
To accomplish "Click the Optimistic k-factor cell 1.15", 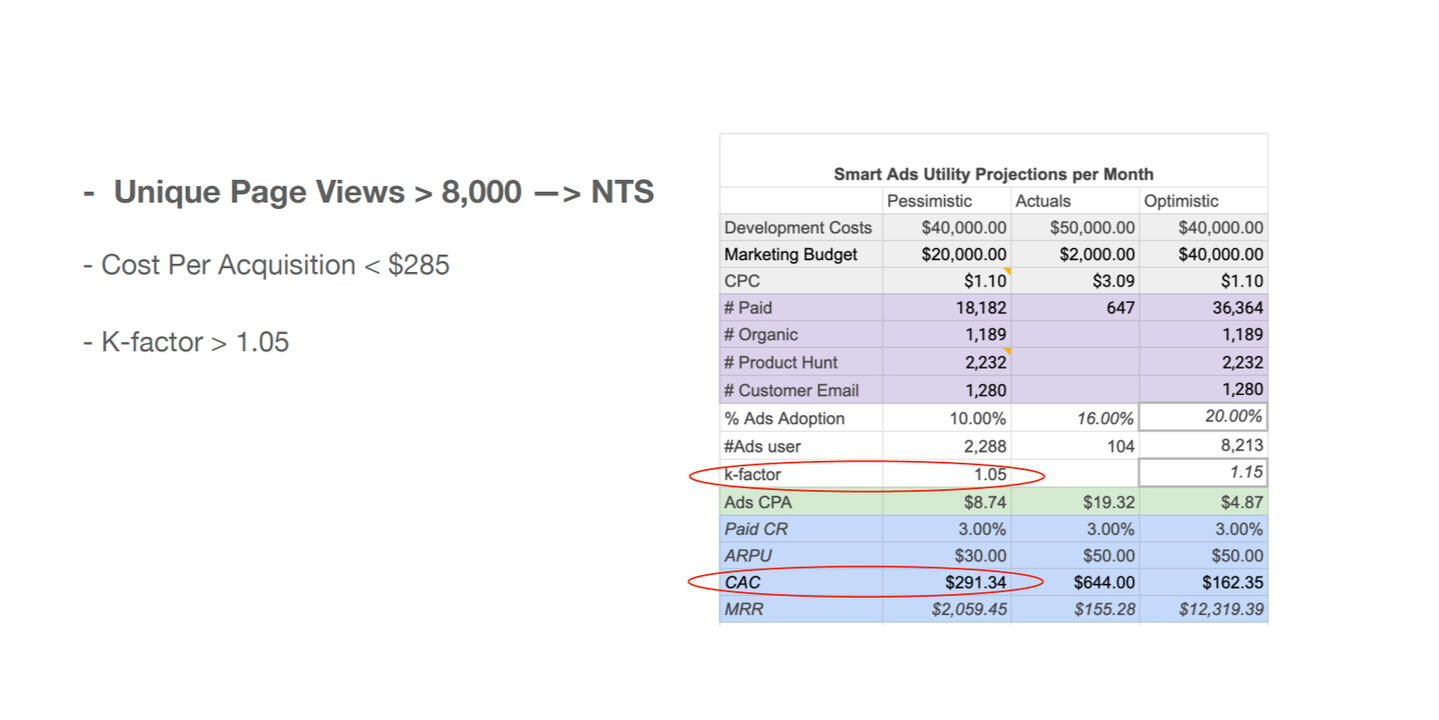I will pos(1246,473).
